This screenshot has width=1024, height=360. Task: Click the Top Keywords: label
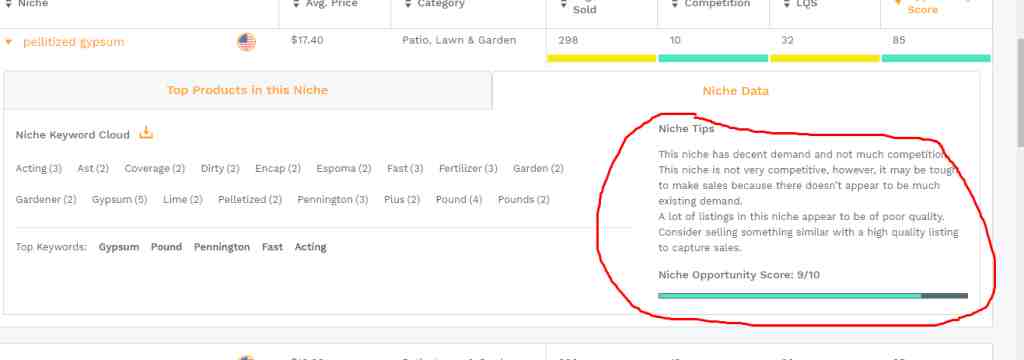click(x=51, y=247)
